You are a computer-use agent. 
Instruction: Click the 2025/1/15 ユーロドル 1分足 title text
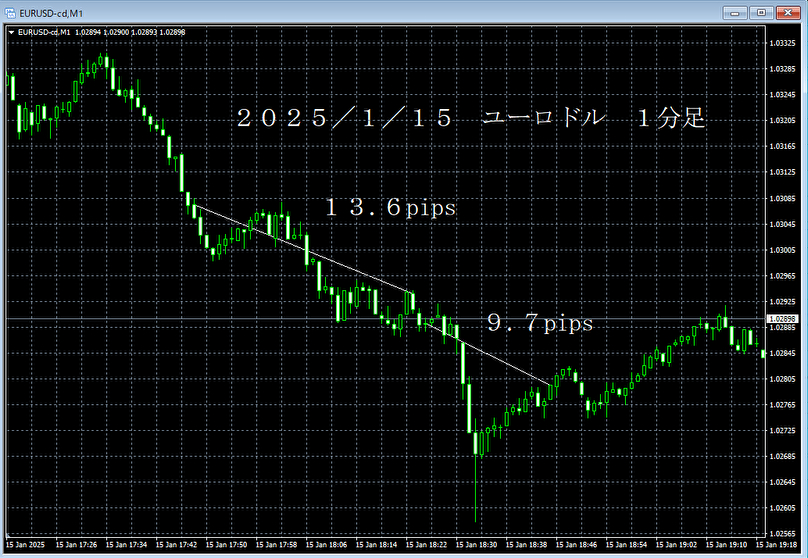[471, 118]
